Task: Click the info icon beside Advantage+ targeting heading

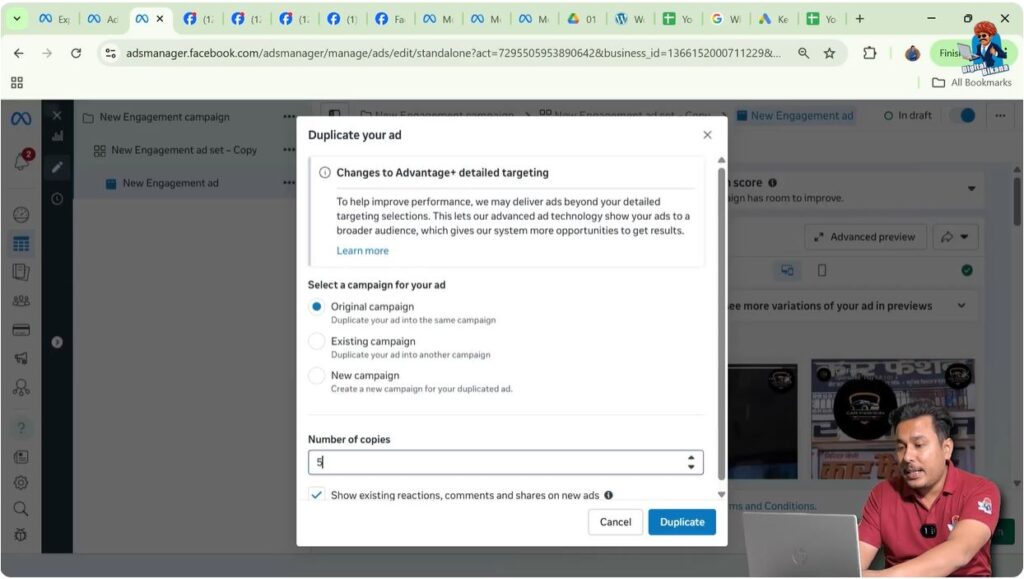Action: [x=325, y=173]
